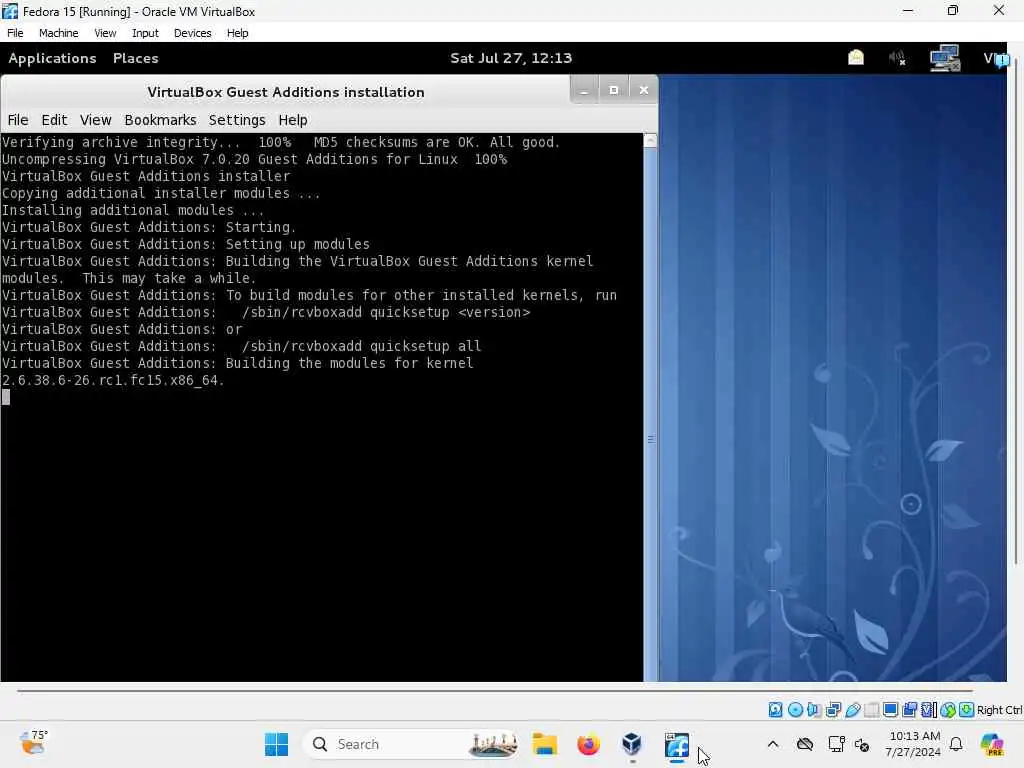The width and height of the screenshot is (1024, 768).
Task: Click the USB devices status icon
Action: pos(852,710)
